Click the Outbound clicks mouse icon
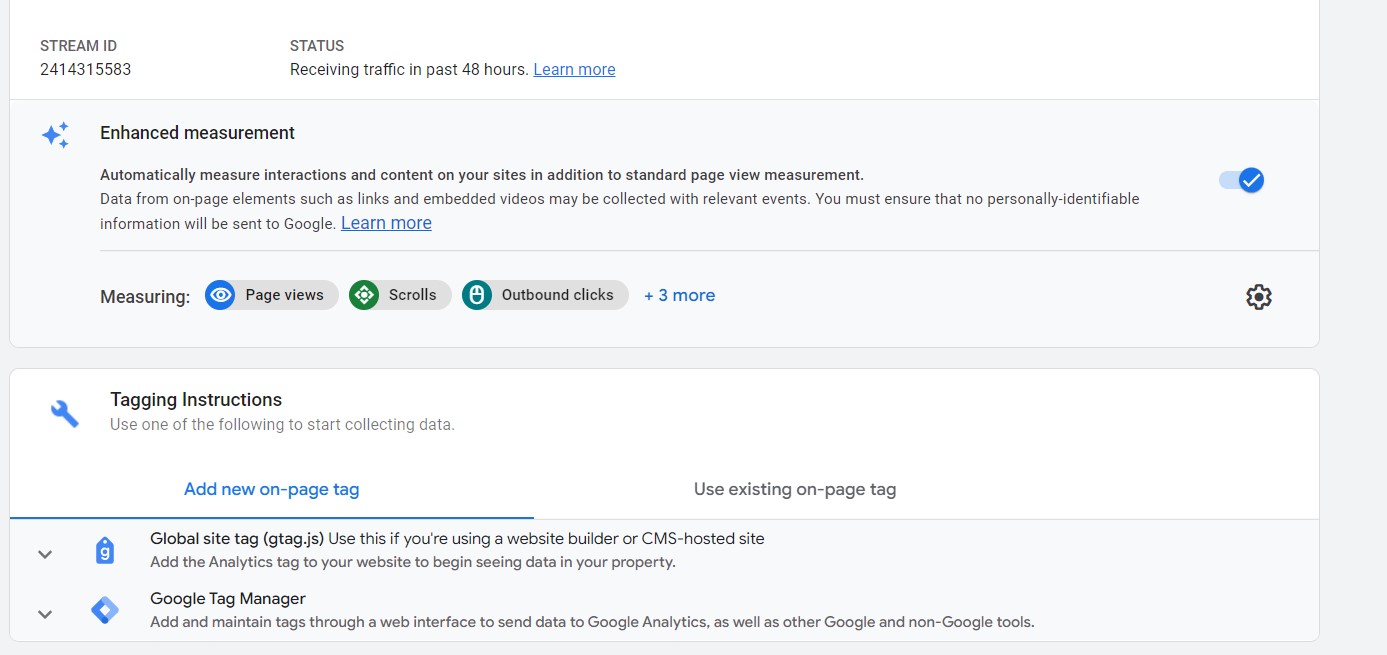 coord(477,295)
